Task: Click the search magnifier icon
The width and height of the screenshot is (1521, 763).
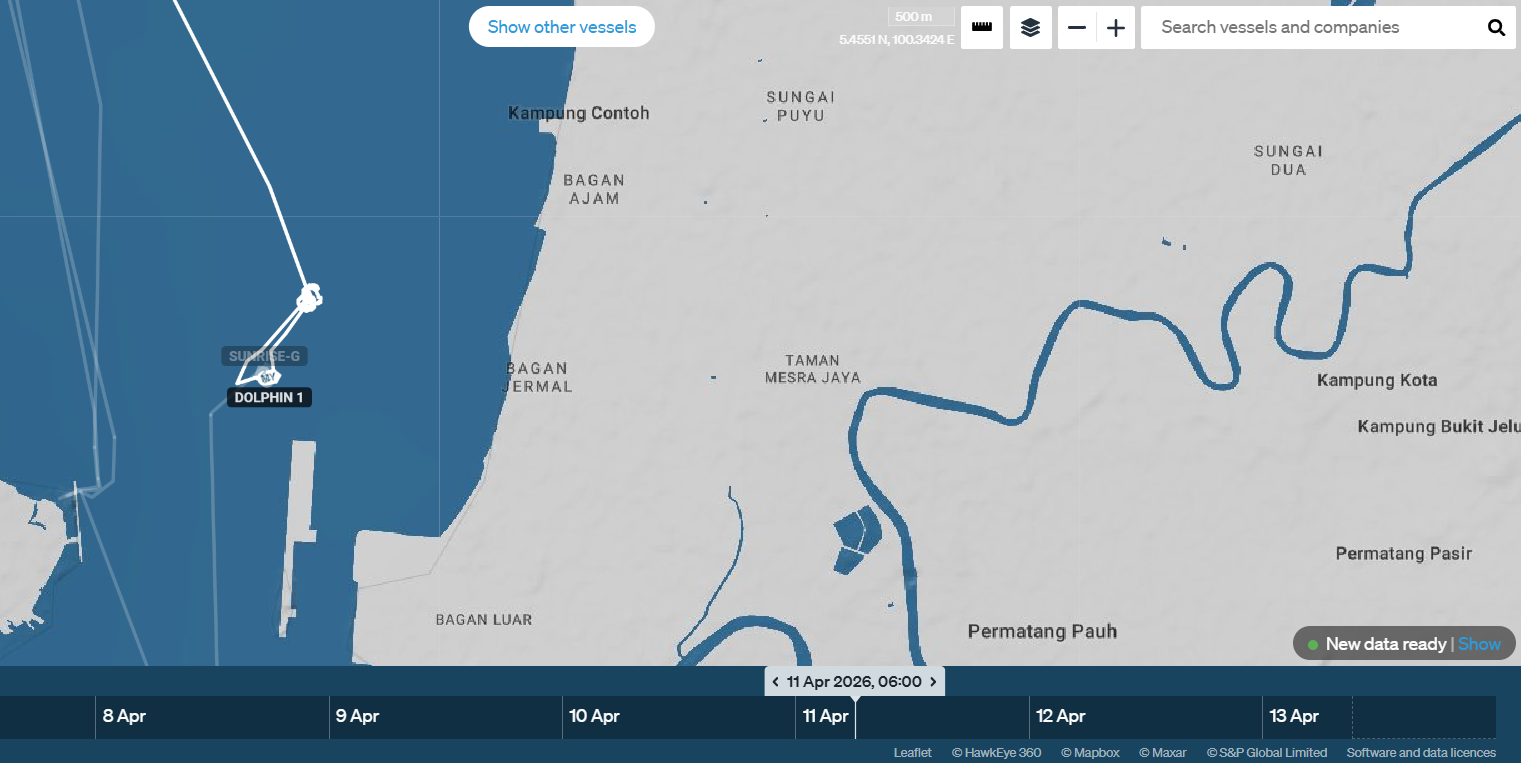Action: coord(1496,27)
